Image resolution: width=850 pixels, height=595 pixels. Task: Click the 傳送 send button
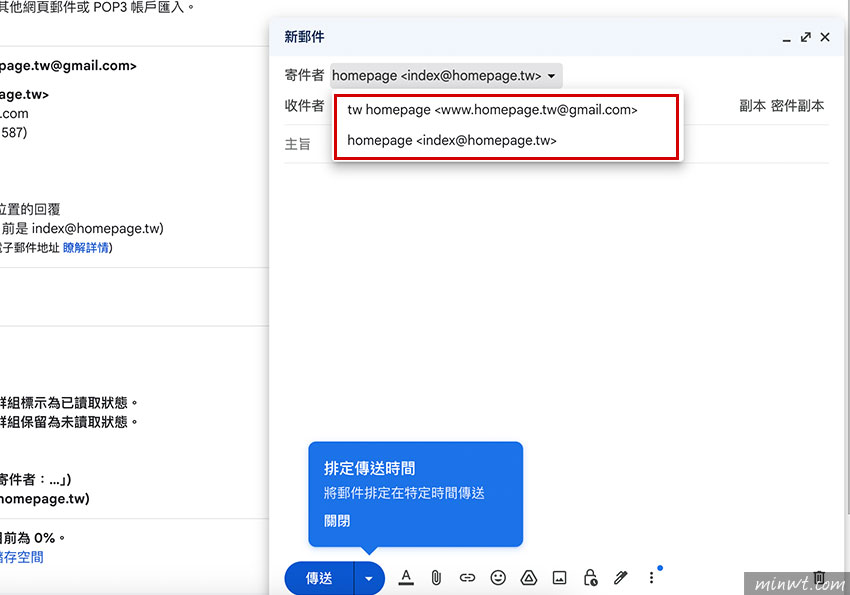tap(319, 579)
